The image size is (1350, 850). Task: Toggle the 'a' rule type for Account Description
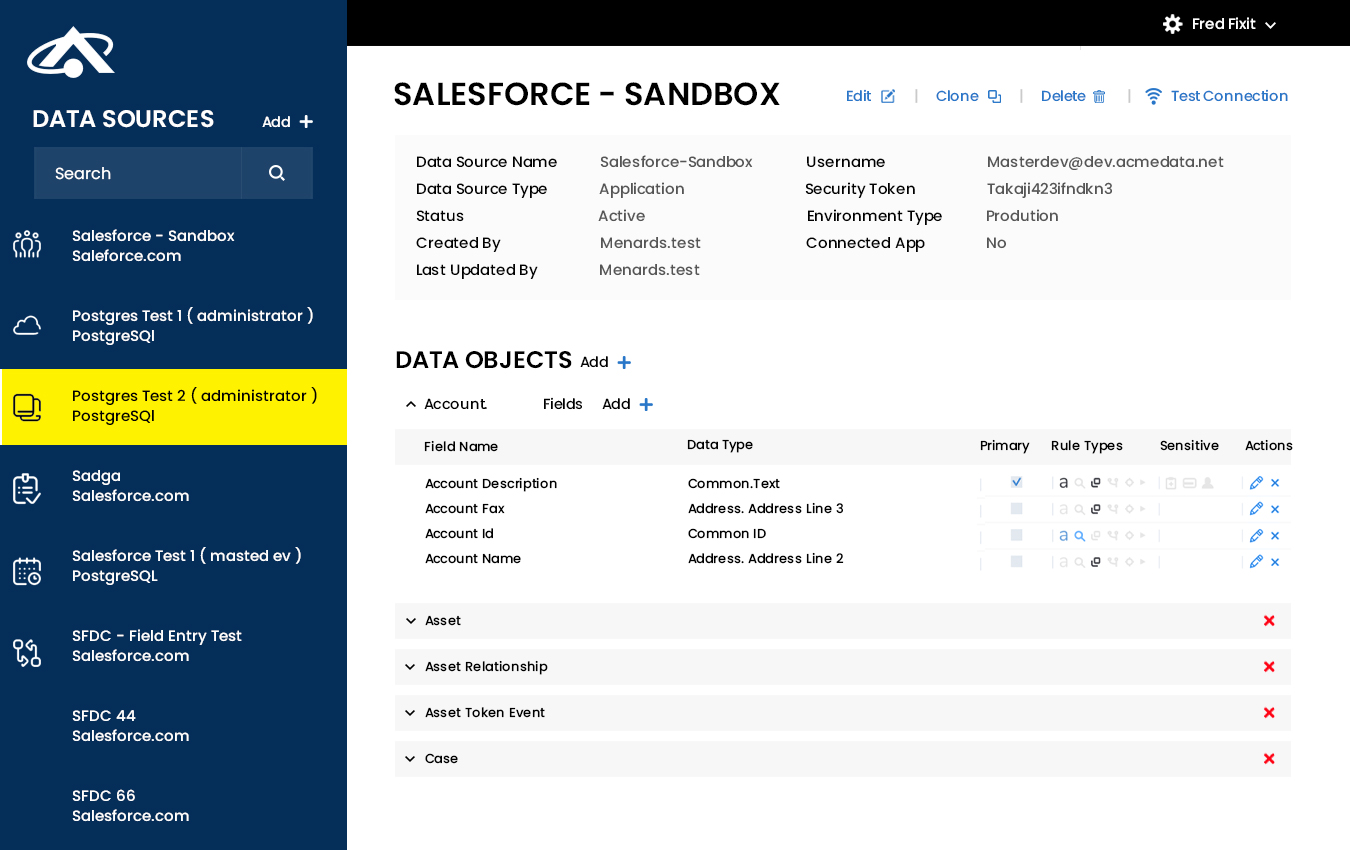1064,483
